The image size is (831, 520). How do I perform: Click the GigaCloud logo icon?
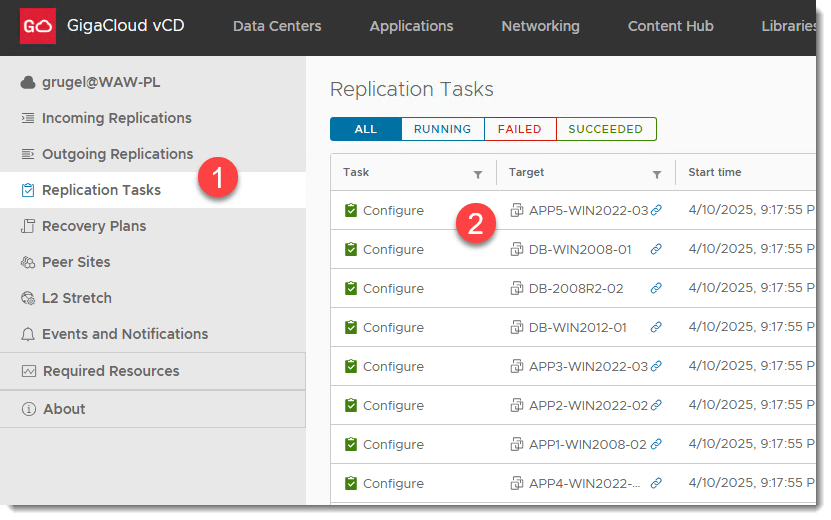38,26
